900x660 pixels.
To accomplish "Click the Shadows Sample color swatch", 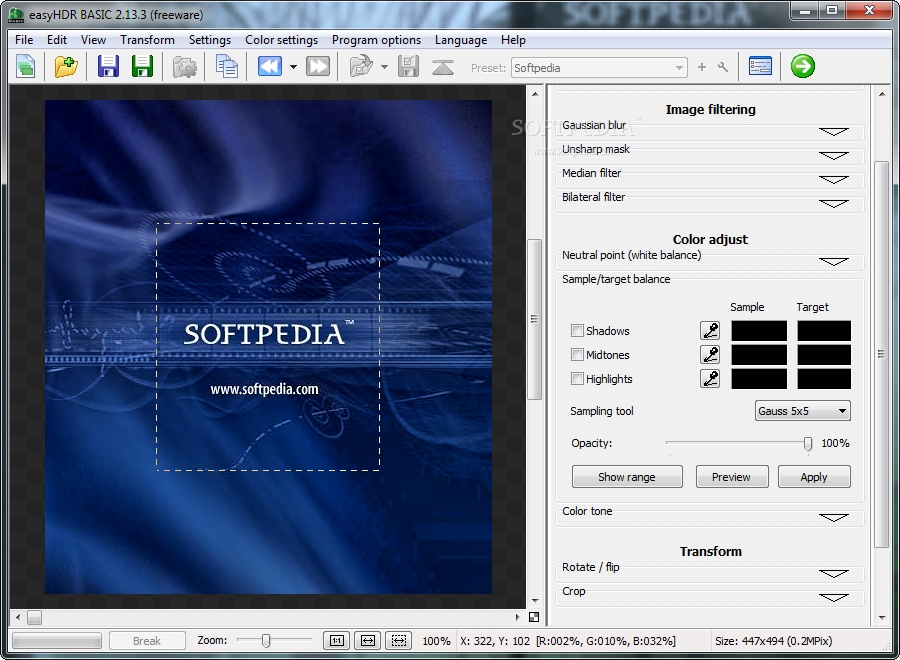I will point(759,331).
